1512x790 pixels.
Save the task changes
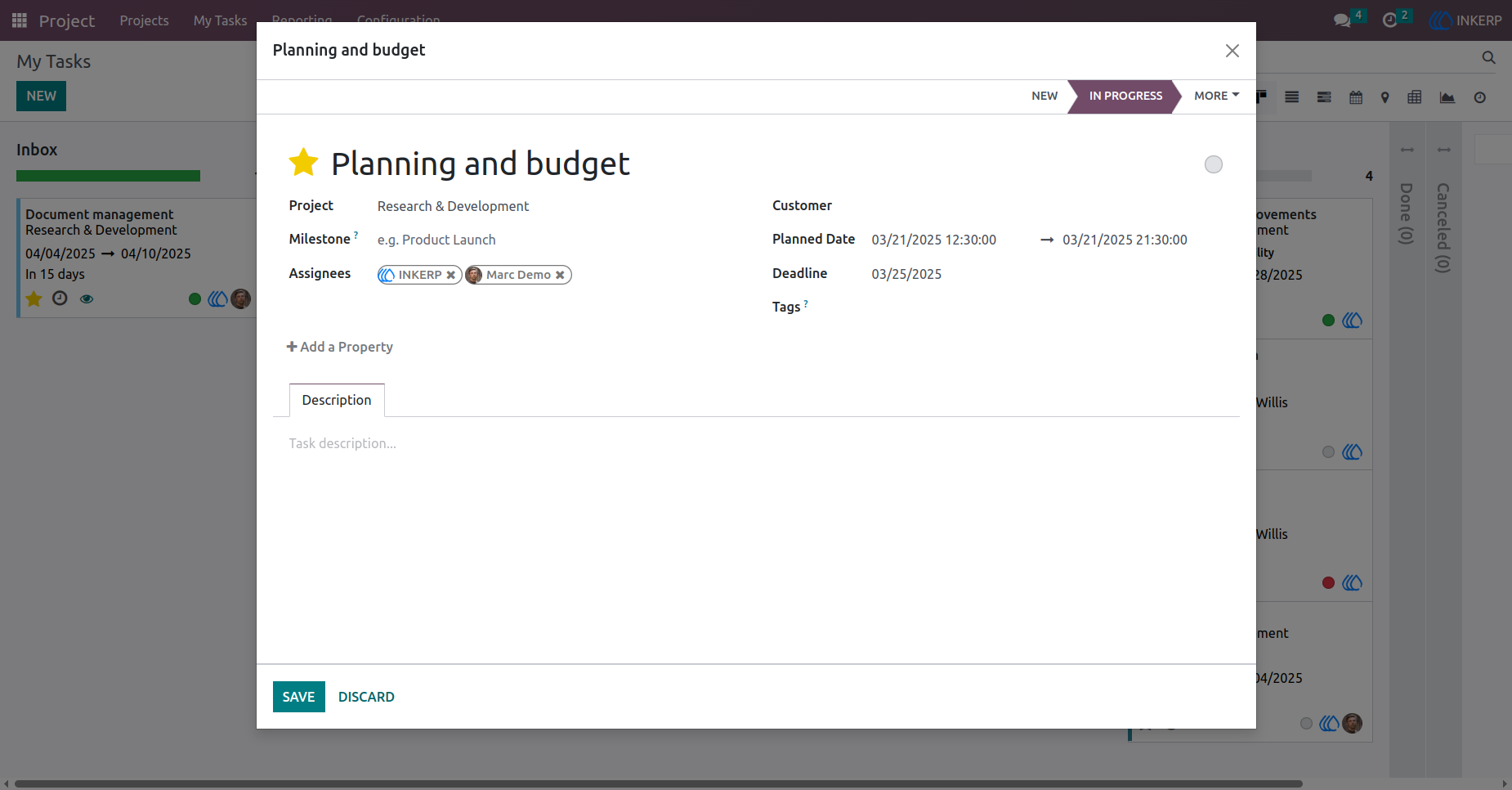(x=299, y=697)
